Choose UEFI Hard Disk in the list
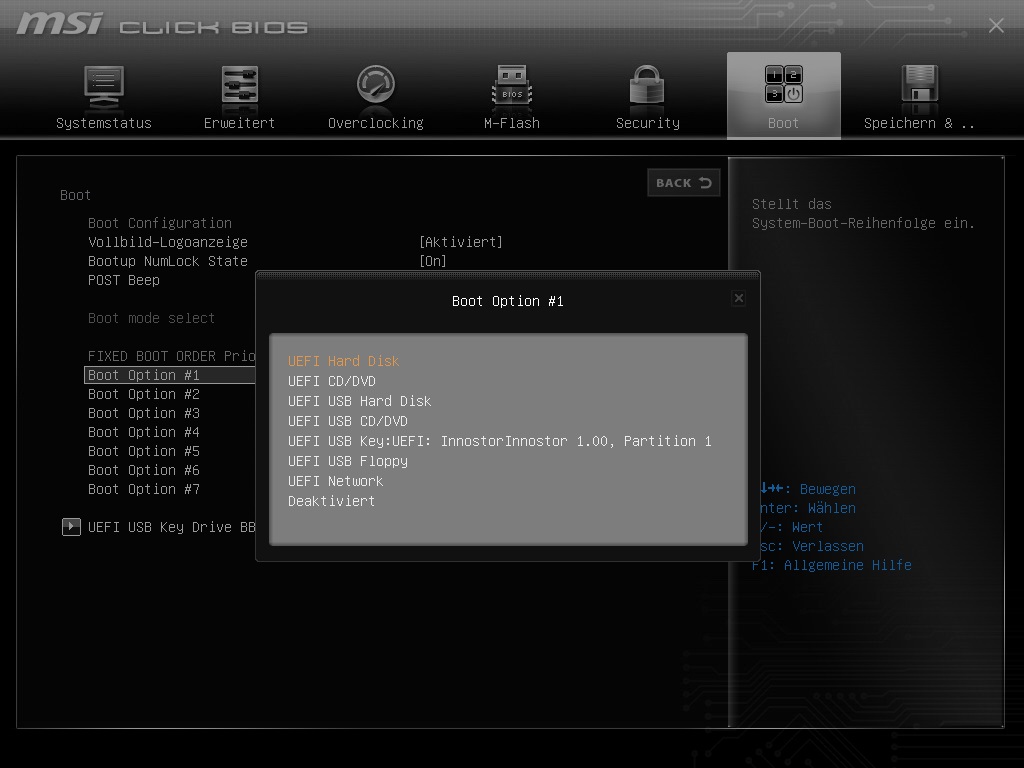This screenshot has height=768, width=1024. 344,361
